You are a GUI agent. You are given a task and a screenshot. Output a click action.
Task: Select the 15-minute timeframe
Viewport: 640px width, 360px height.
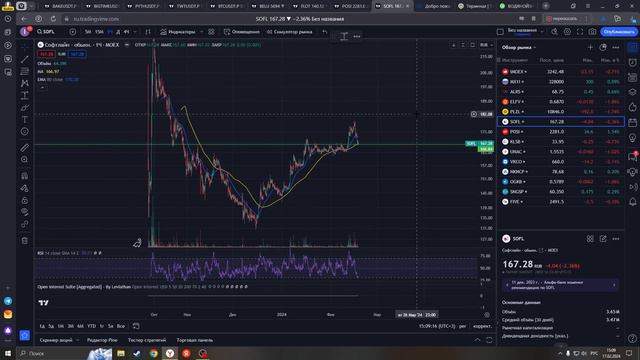(x=99, y=31)
